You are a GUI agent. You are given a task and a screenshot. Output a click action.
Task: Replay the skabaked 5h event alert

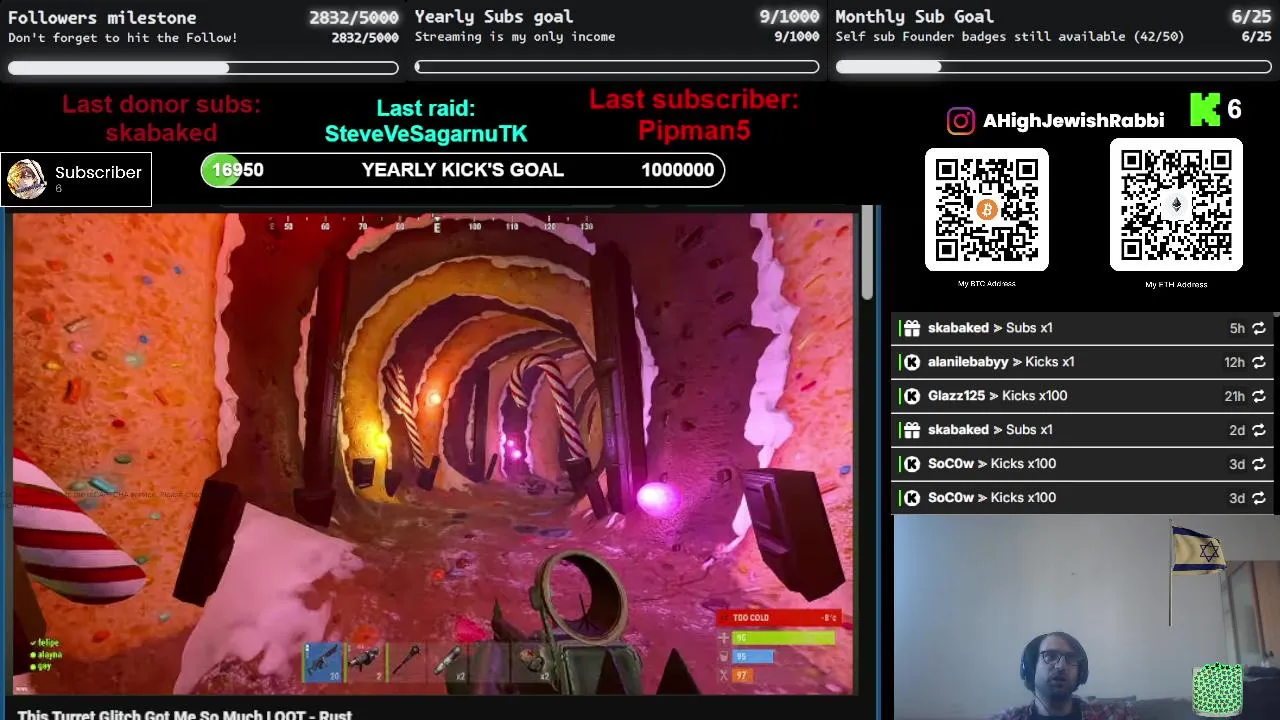pos(1259,328)
